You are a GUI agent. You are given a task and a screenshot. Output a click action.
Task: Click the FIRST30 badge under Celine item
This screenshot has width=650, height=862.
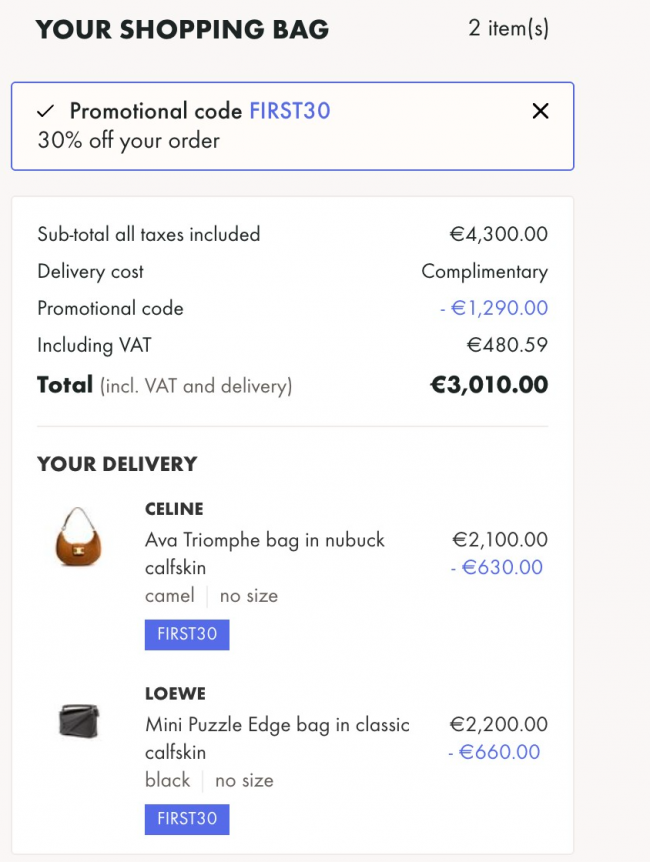click(x=187, y=635)
